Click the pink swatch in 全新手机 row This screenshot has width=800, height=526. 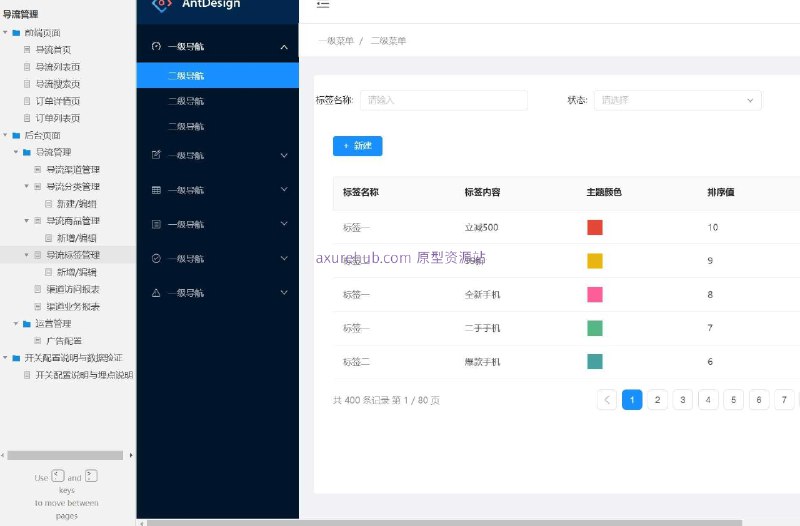595,294
